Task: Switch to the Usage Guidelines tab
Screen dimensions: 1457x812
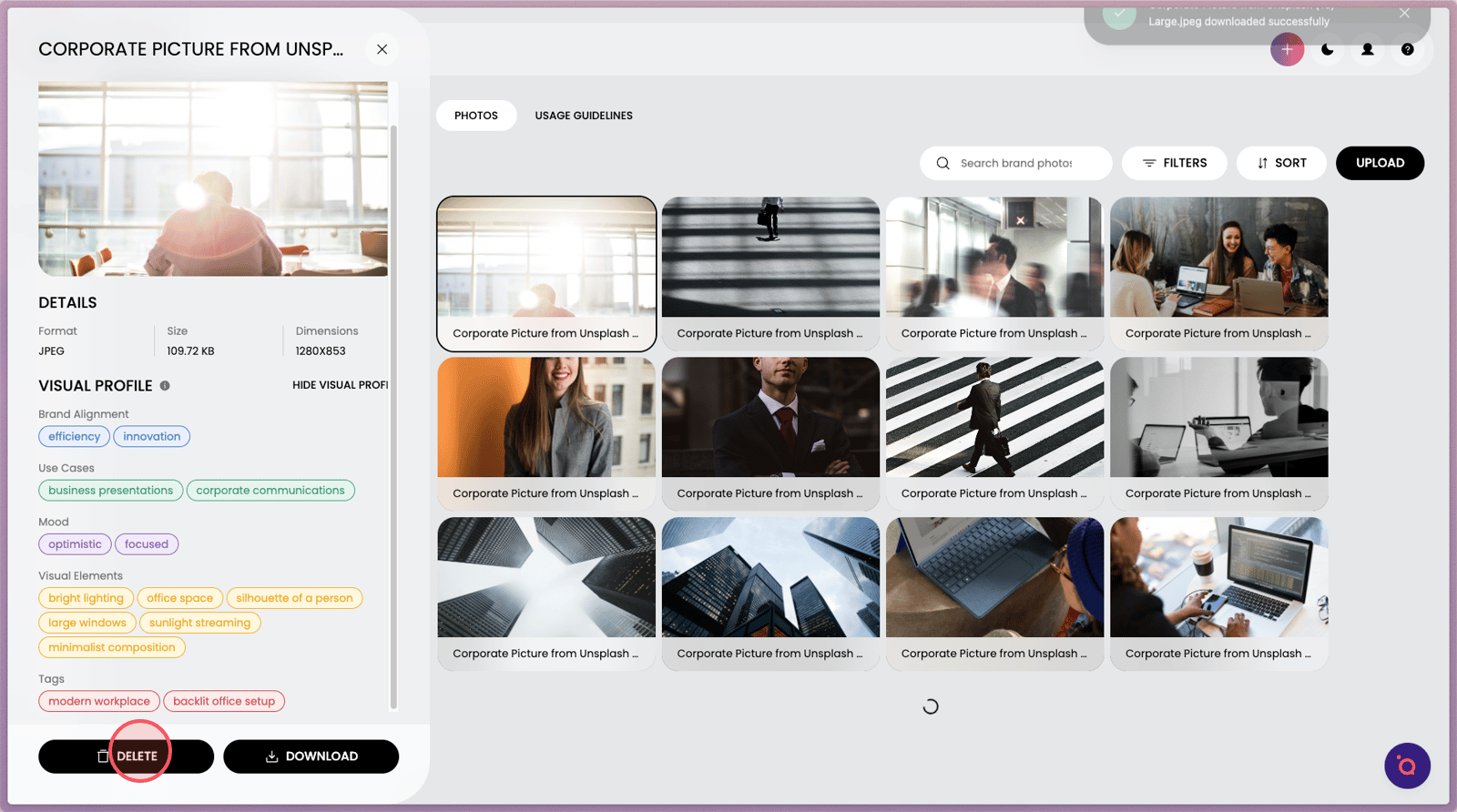Action: tap(584, 116)
